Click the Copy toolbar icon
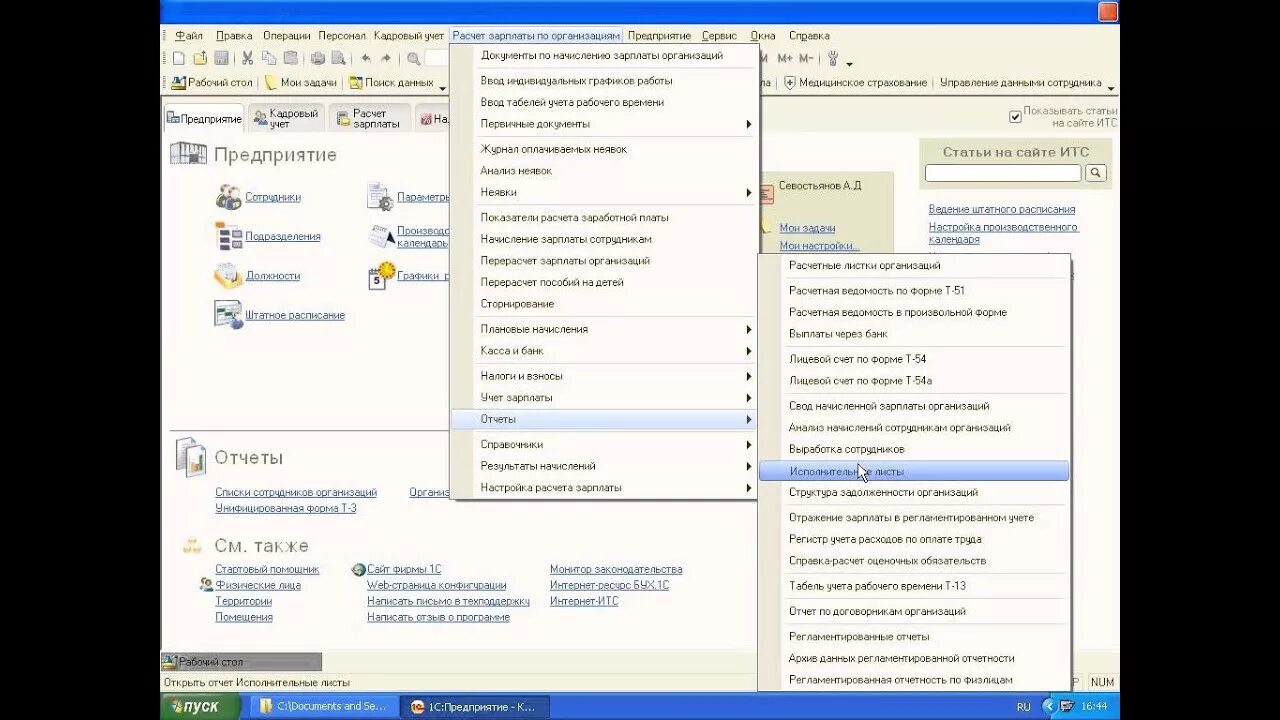The width and height of the screenshot is (1280, 720). [268, 58]
